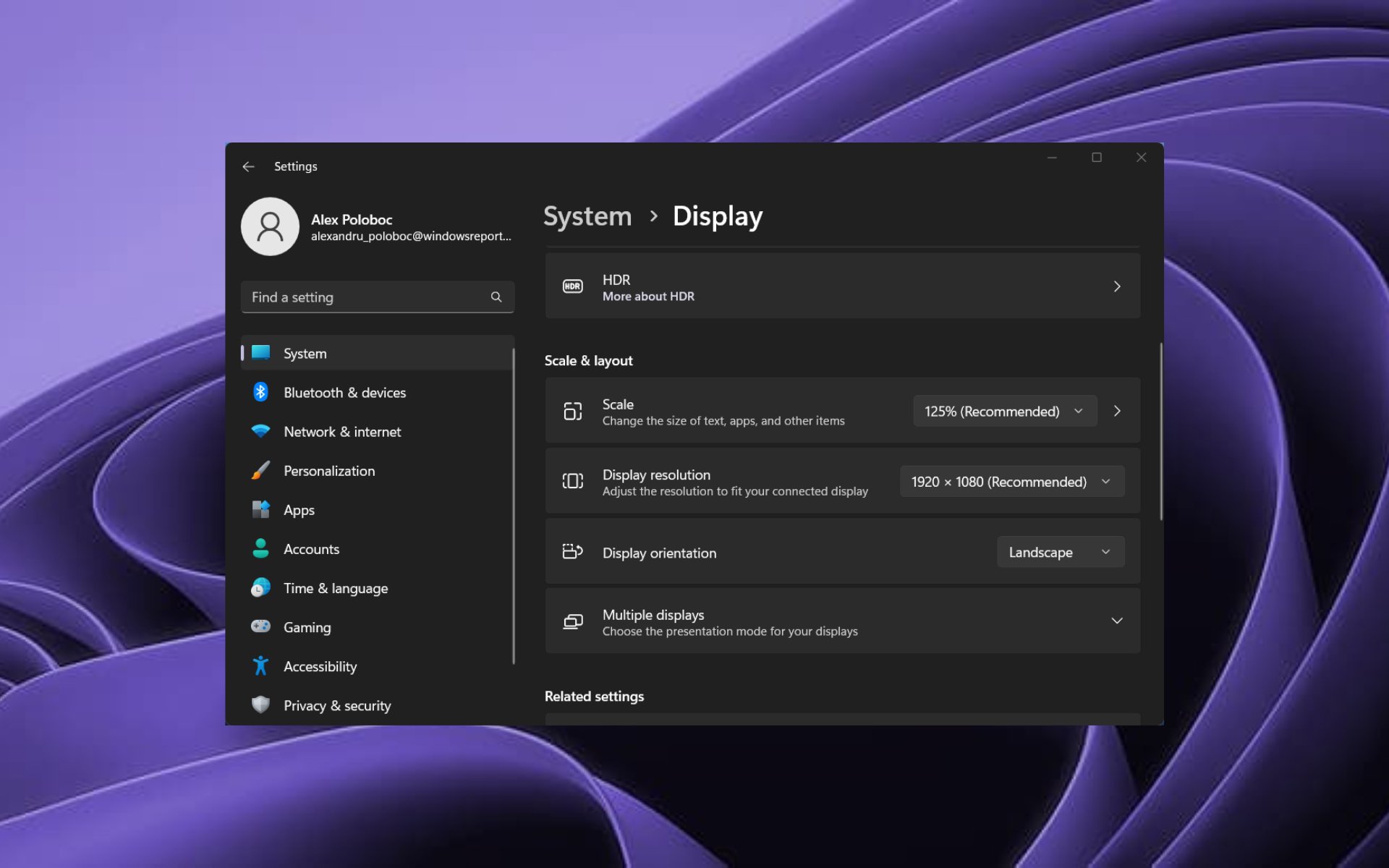Click back arrow to System
Image resolution: width=1389 pixels, height=868 pixels.
(x=250, y=166)
